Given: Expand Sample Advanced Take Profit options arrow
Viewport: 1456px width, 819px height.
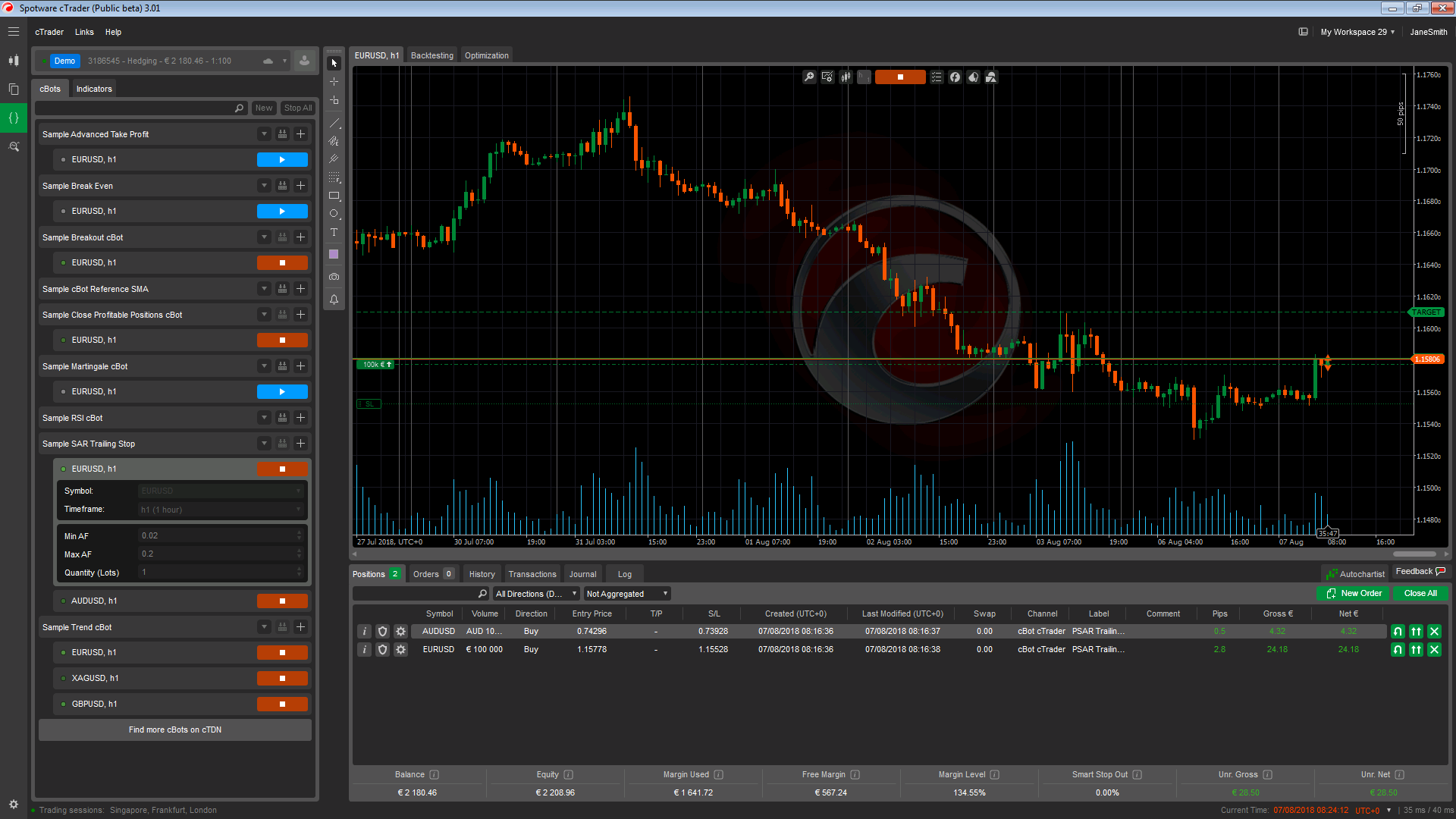Looking at the screenshot, I should [264, 134].
